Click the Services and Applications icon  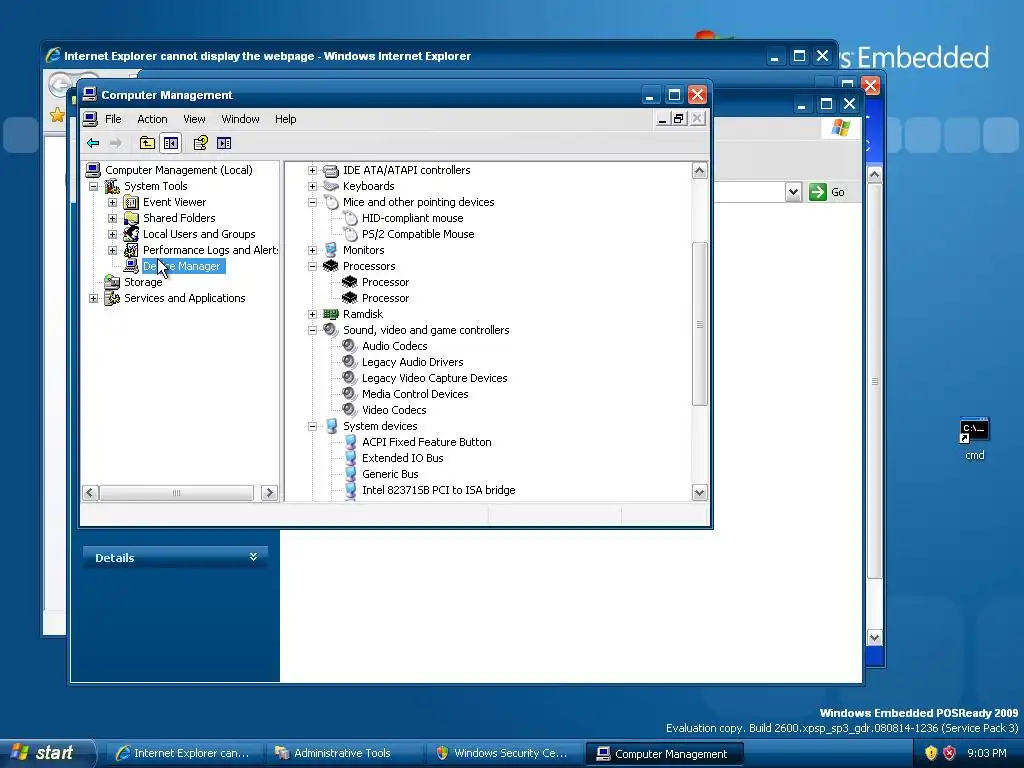pos(112,298)
